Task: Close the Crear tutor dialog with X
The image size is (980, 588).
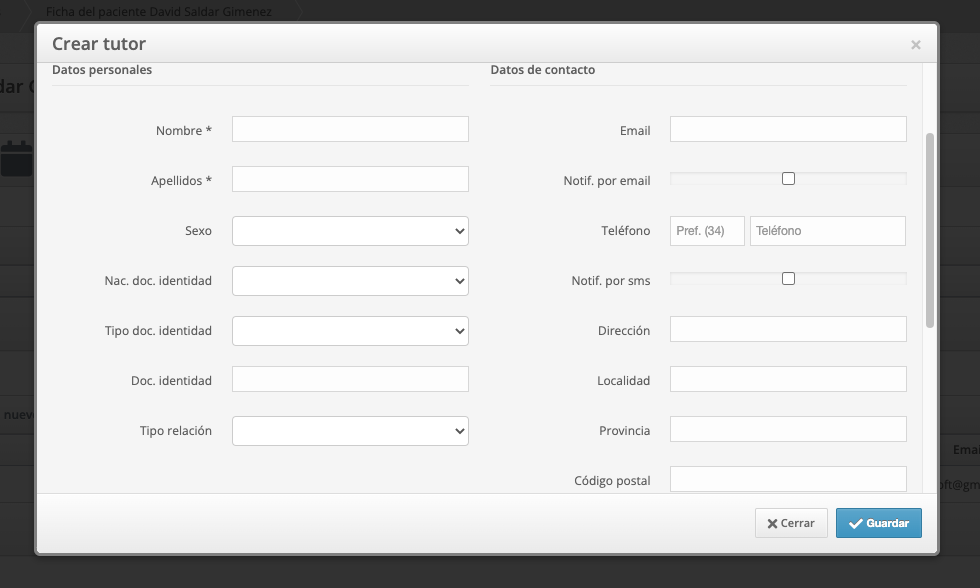Action: click(x=916, y=45)
